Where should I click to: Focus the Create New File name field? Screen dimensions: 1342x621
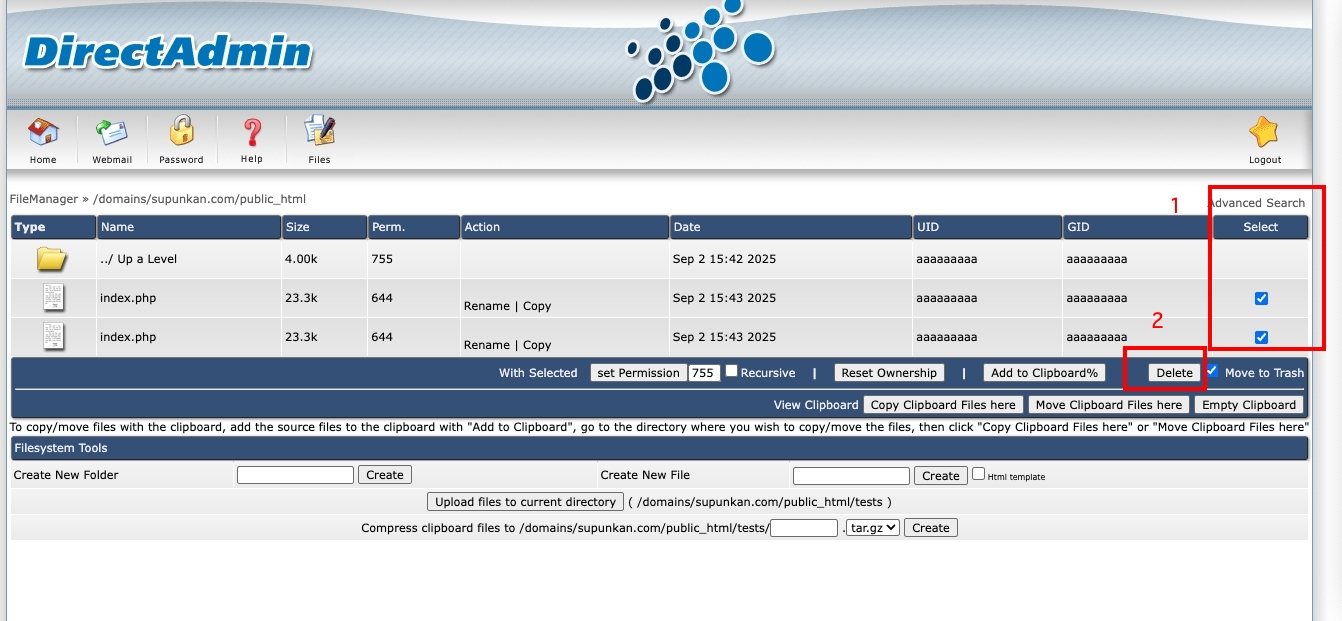click(x=851, y=476)
